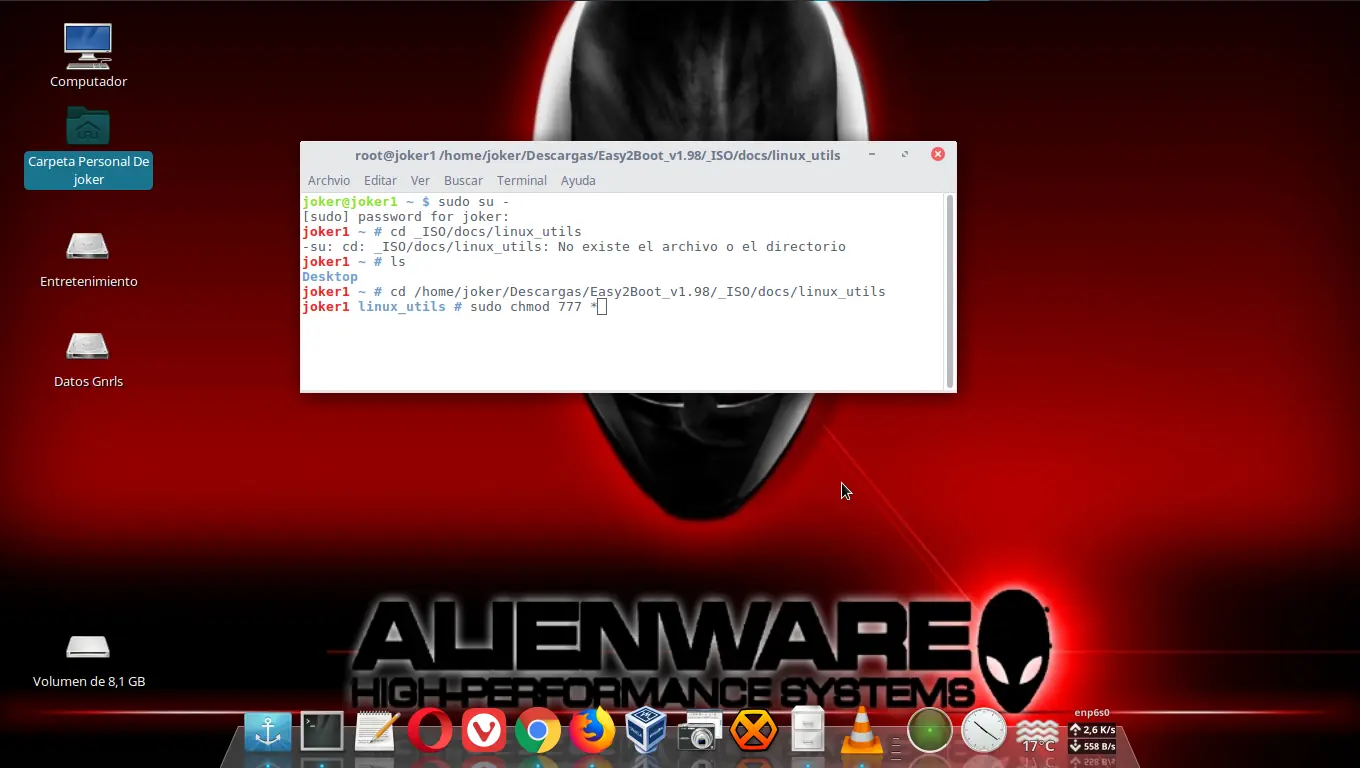Screen dimensions: 1360x768
Task: Open Firefox from the dock
Action: pyautogui.click(x=593, y=731)
